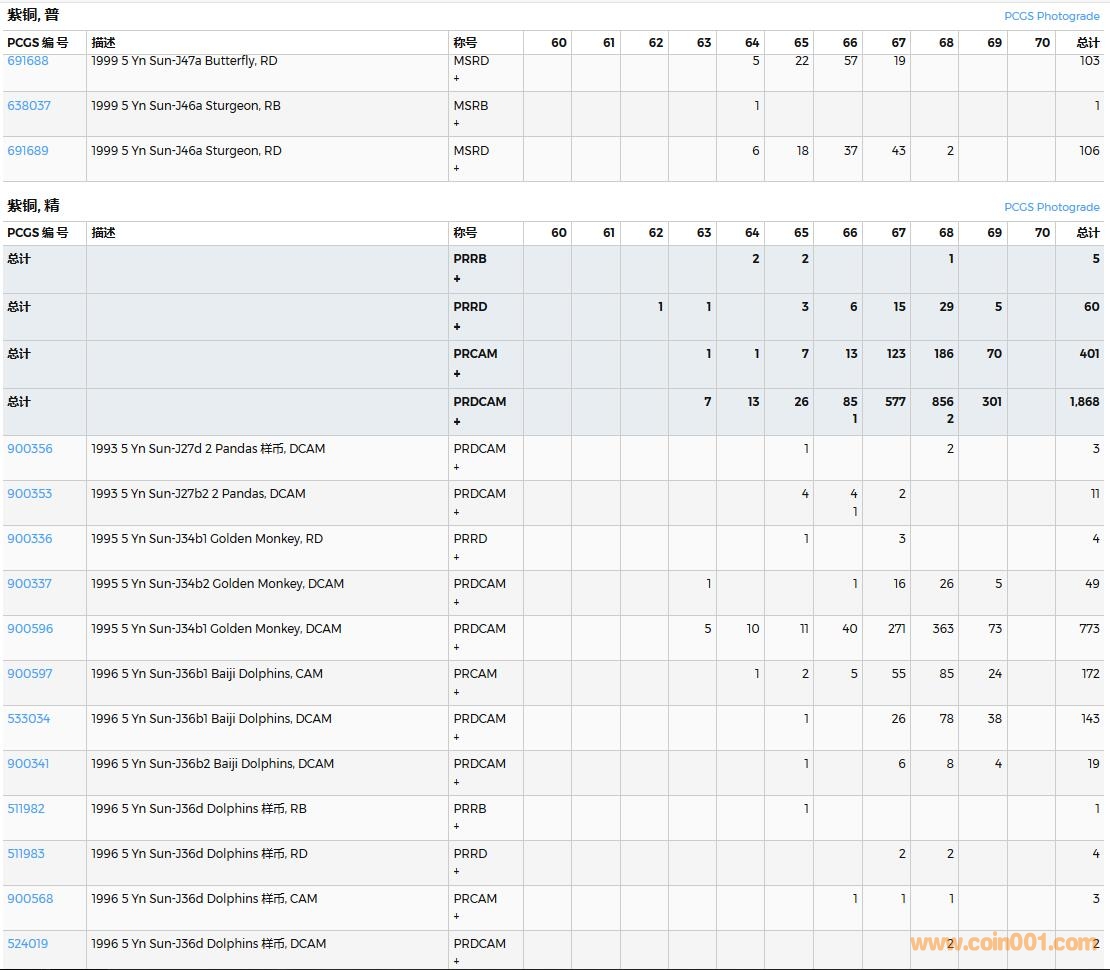Expand plus grades for Golden Monkey RD row

(x=457, y=557)
